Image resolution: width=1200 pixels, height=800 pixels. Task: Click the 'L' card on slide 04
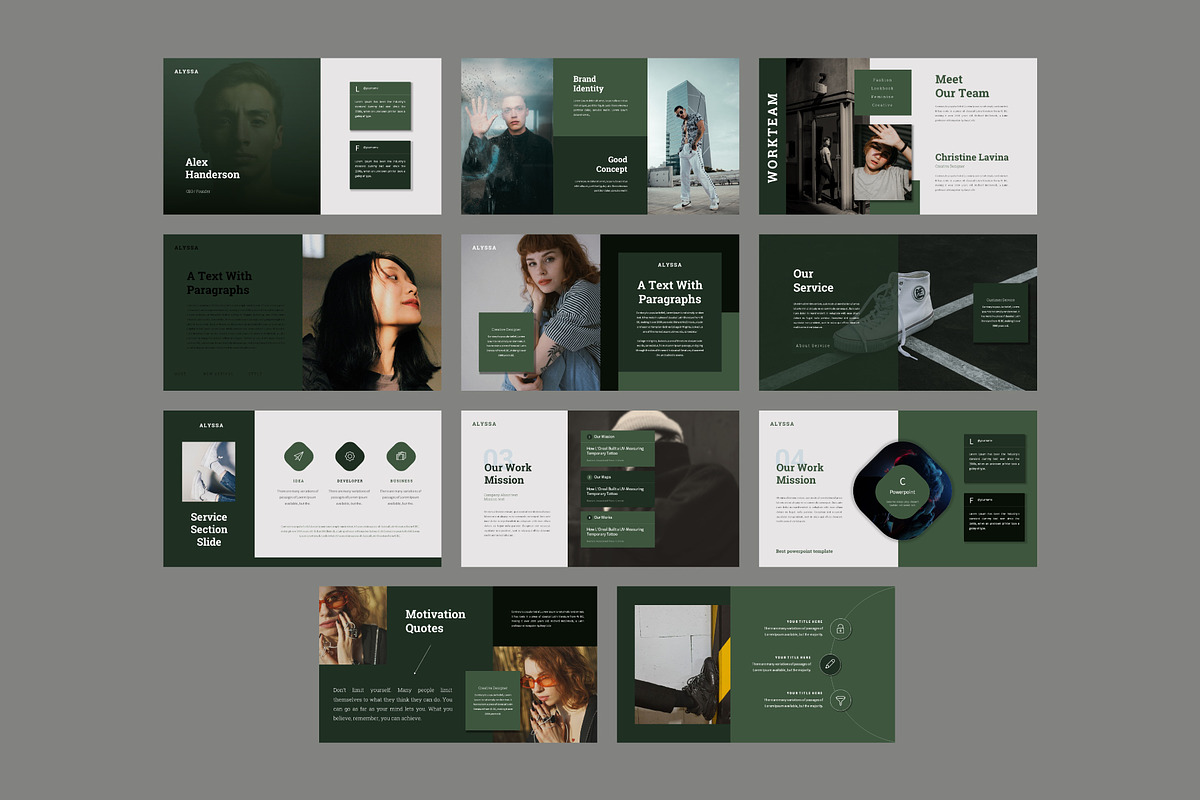pos(995,458)
